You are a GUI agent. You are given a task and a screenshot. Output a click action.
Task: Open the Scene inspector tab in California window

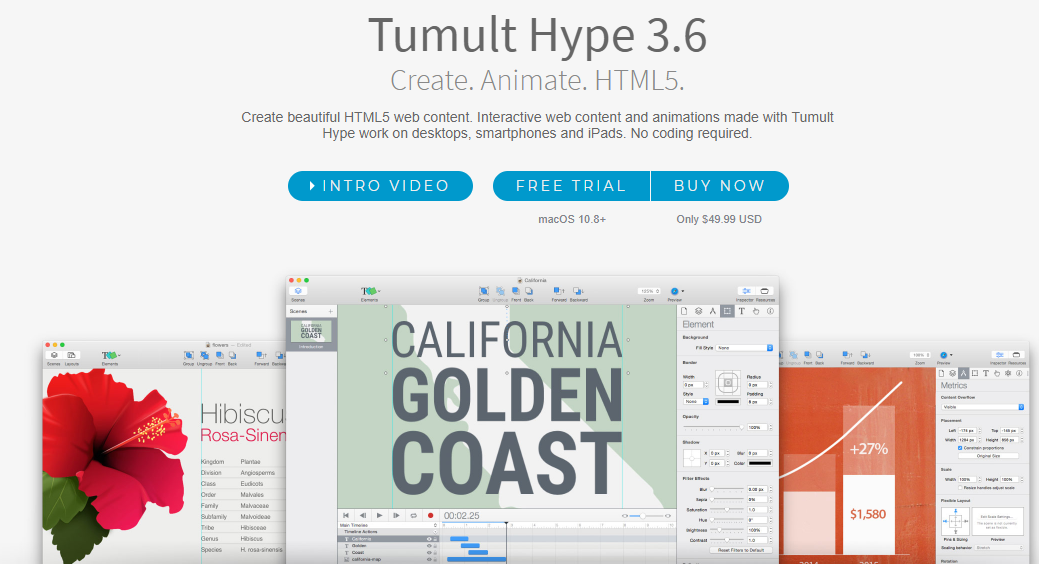click(x=698, y=311)
